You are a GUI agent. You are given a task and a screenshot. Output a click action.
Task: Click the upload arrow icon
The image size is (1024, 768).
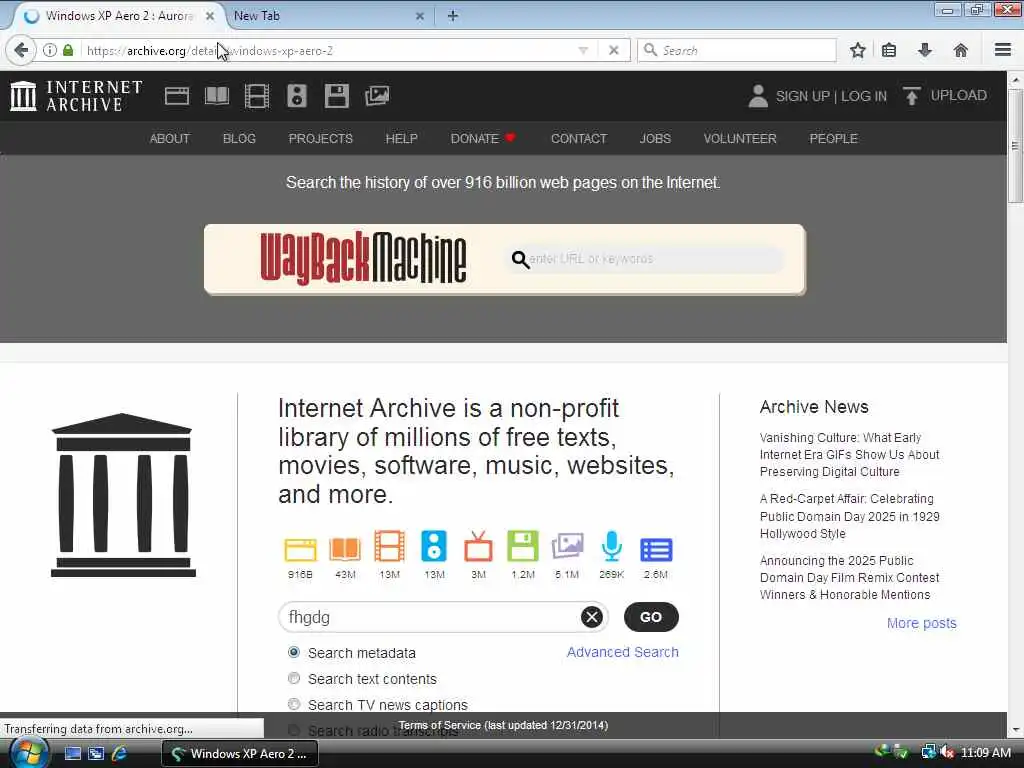tap(912, 96)
